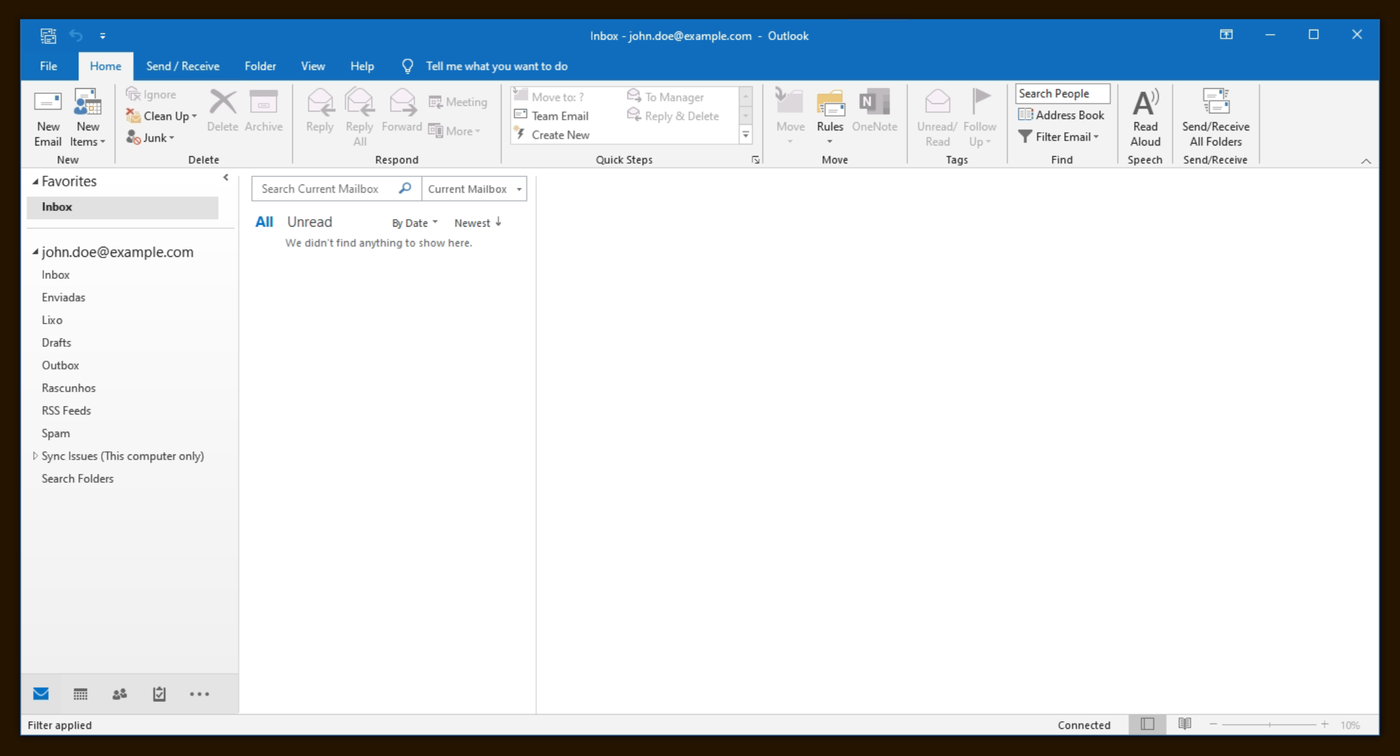Open Address Book
Screen dimensions: 1400x756
(x=1061, y=115)
